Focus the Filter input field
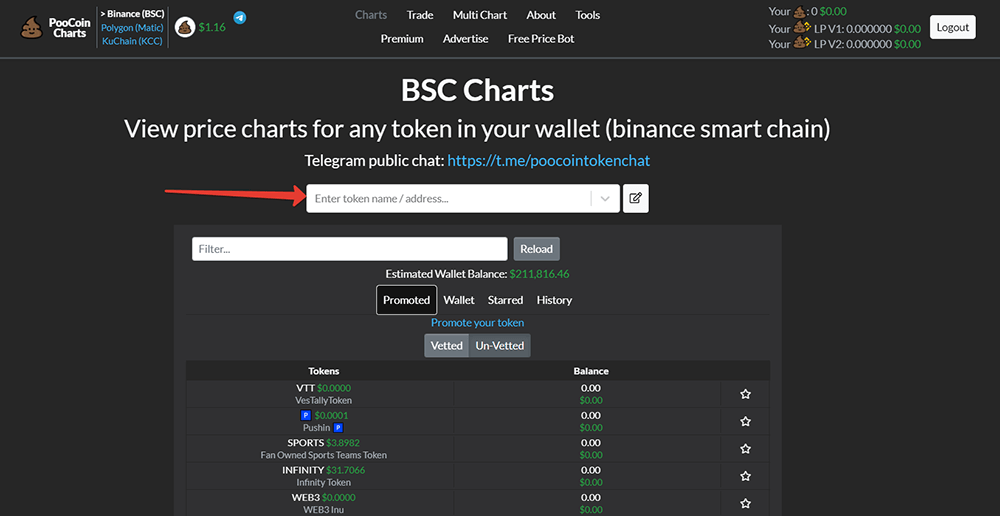 349,249
